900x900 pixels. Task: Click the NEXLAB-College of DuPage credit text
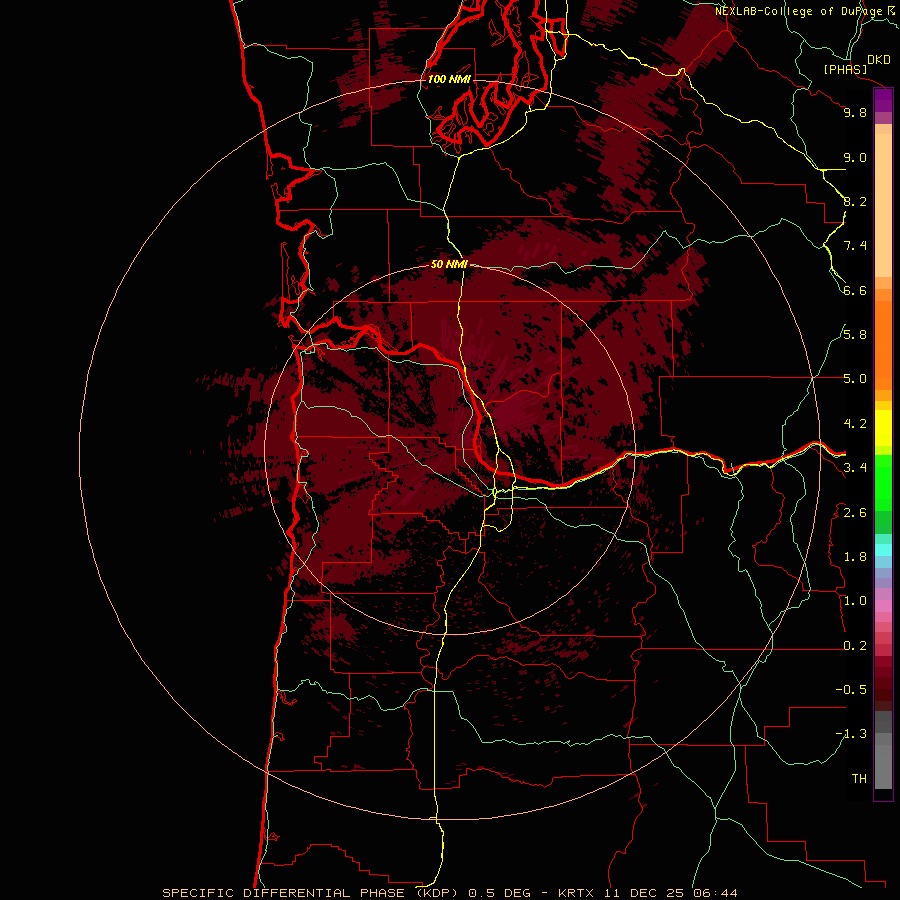[x=799, y=11]
